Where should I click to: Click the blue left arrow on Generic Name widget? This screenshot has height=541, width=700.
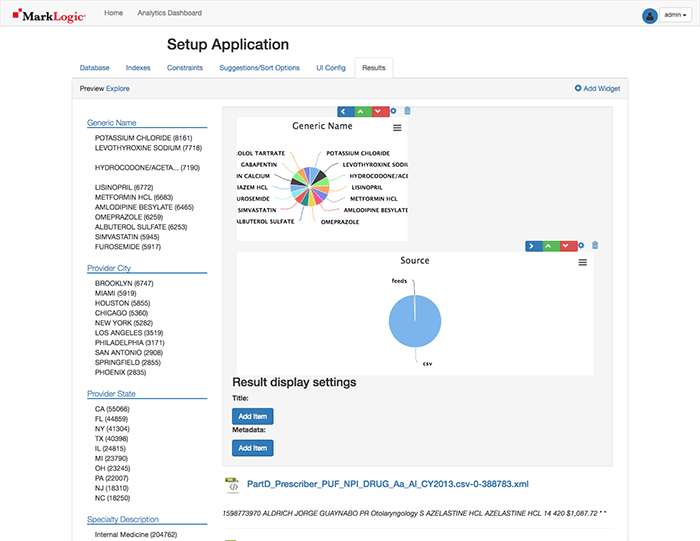click(345, 111)
